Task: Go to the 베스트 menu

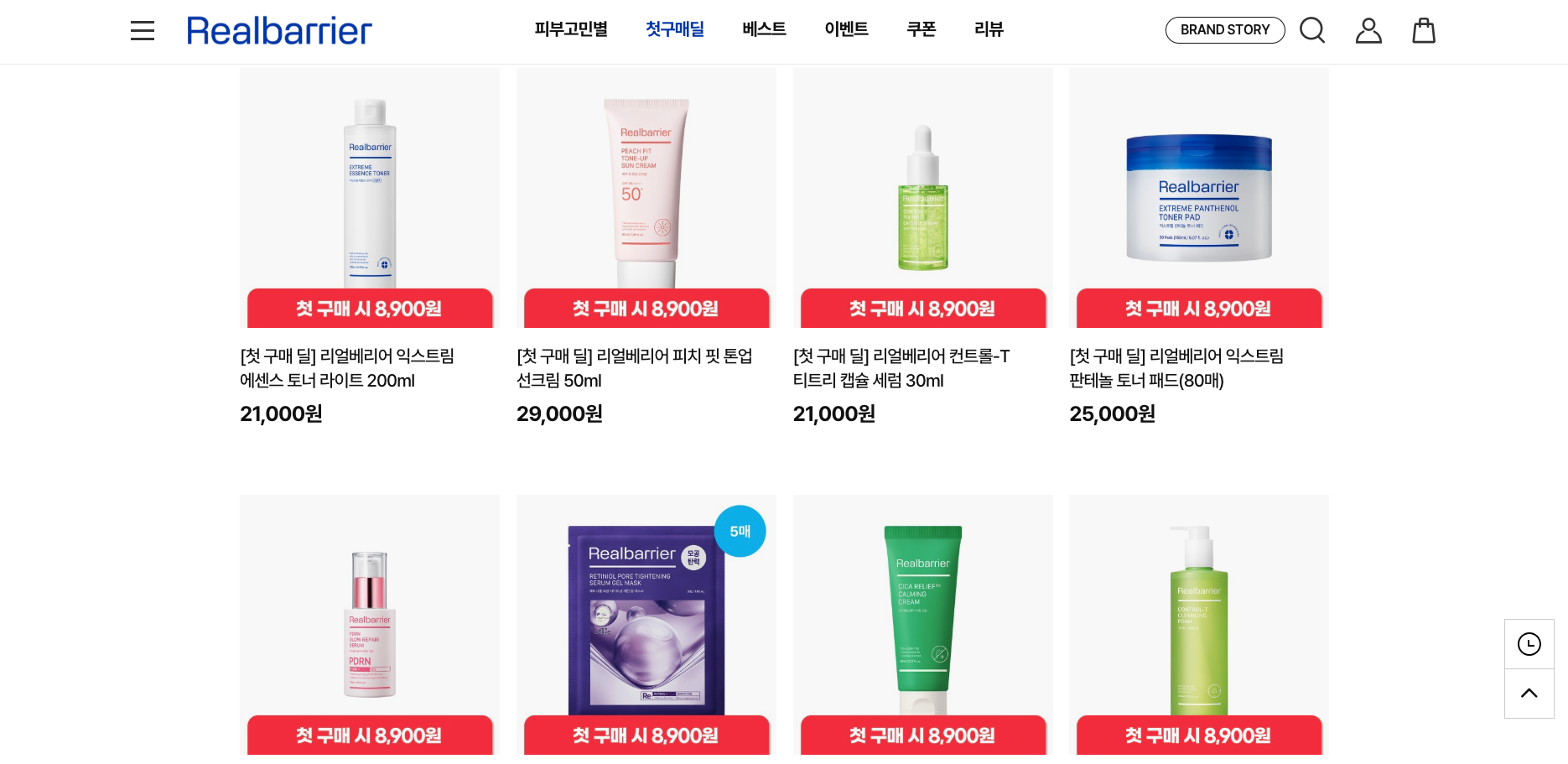Action: coord(764,29)
